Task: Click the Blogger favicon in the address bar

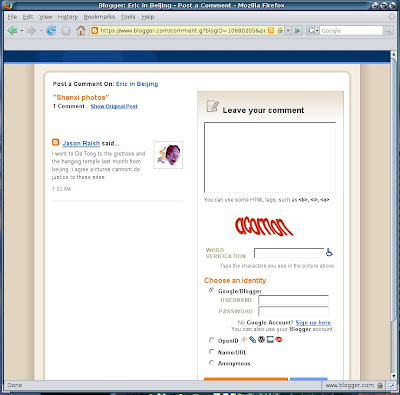Action: coord(95,31)
